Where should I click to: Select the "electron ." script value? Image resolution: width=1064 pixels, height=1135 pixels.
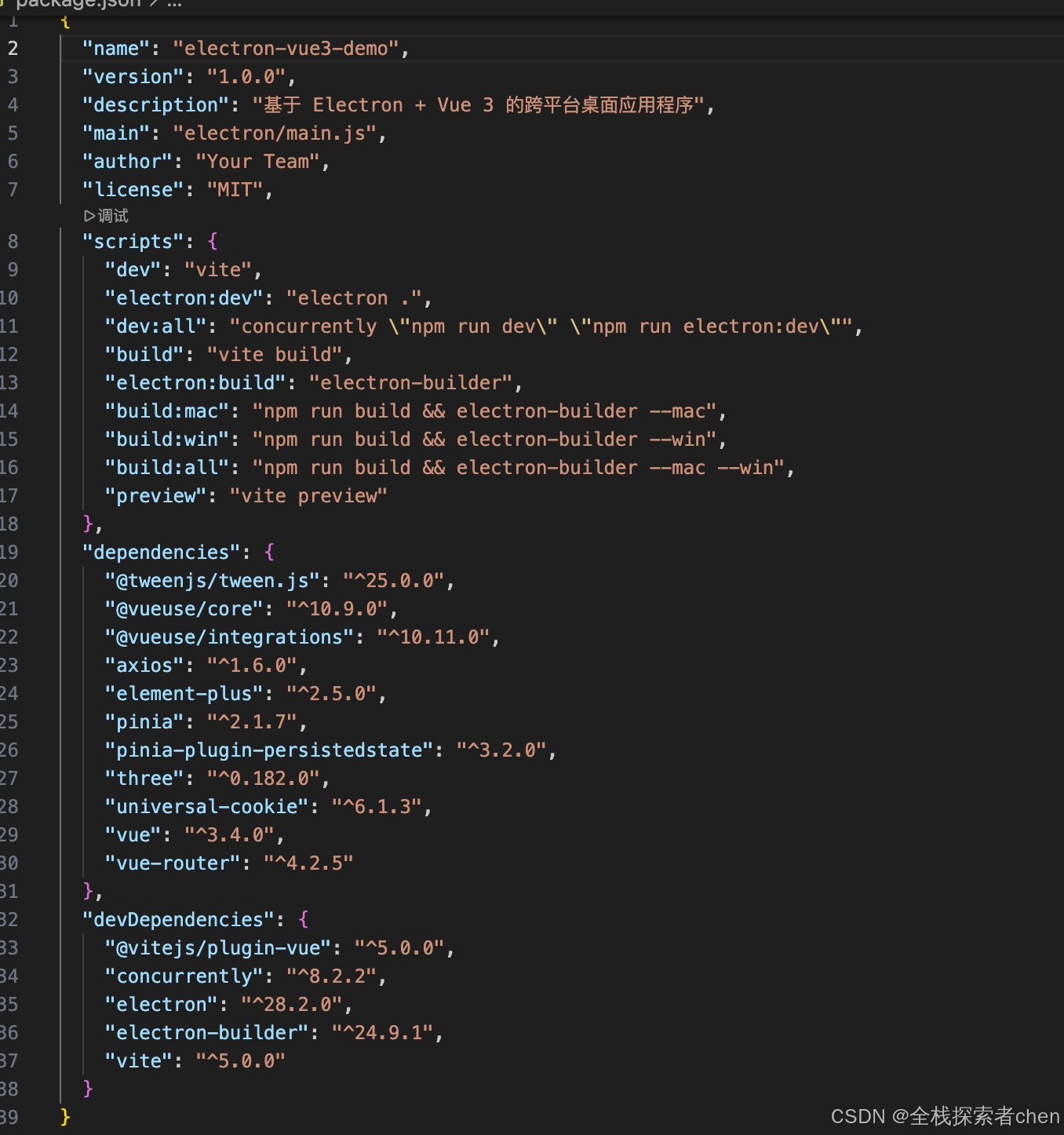[x=354, y=298]
